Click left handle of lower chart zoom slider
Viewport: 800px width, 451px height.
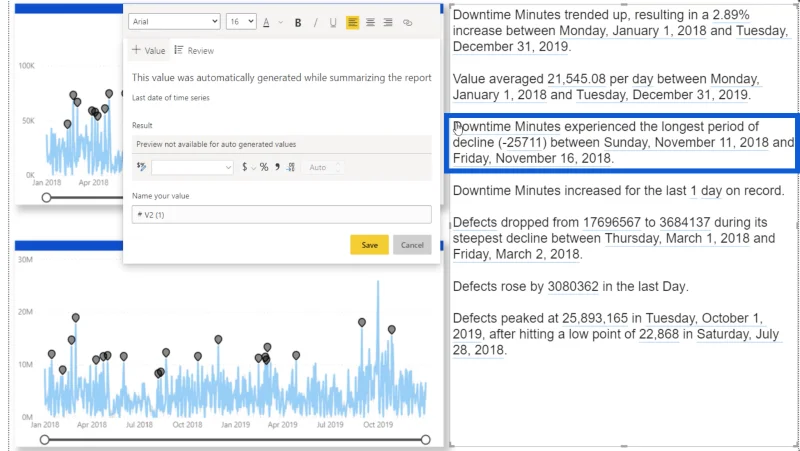point(44,440)
